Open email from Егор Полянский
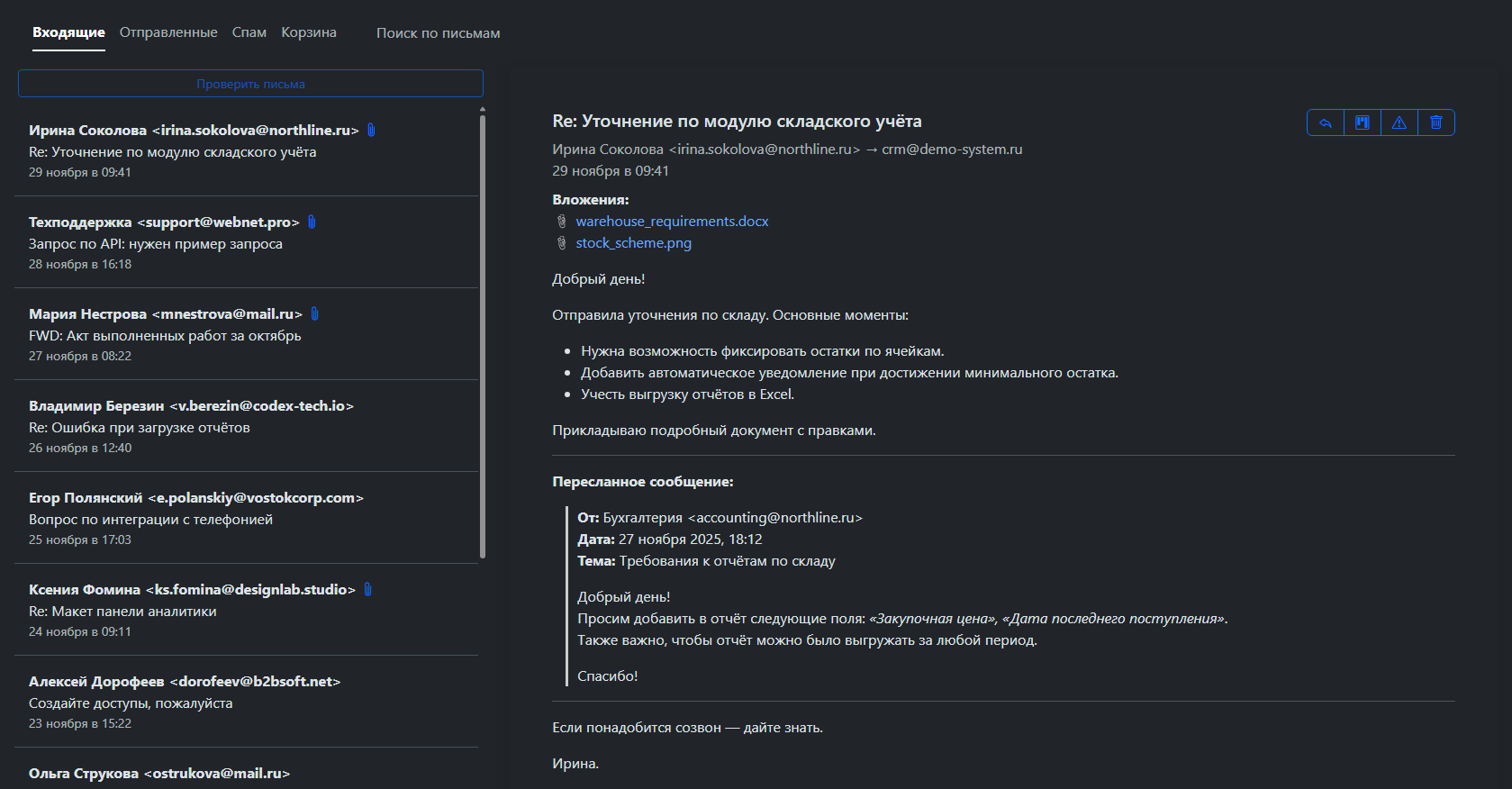Viewport: 1512px width, 789px height. point(247,518)
